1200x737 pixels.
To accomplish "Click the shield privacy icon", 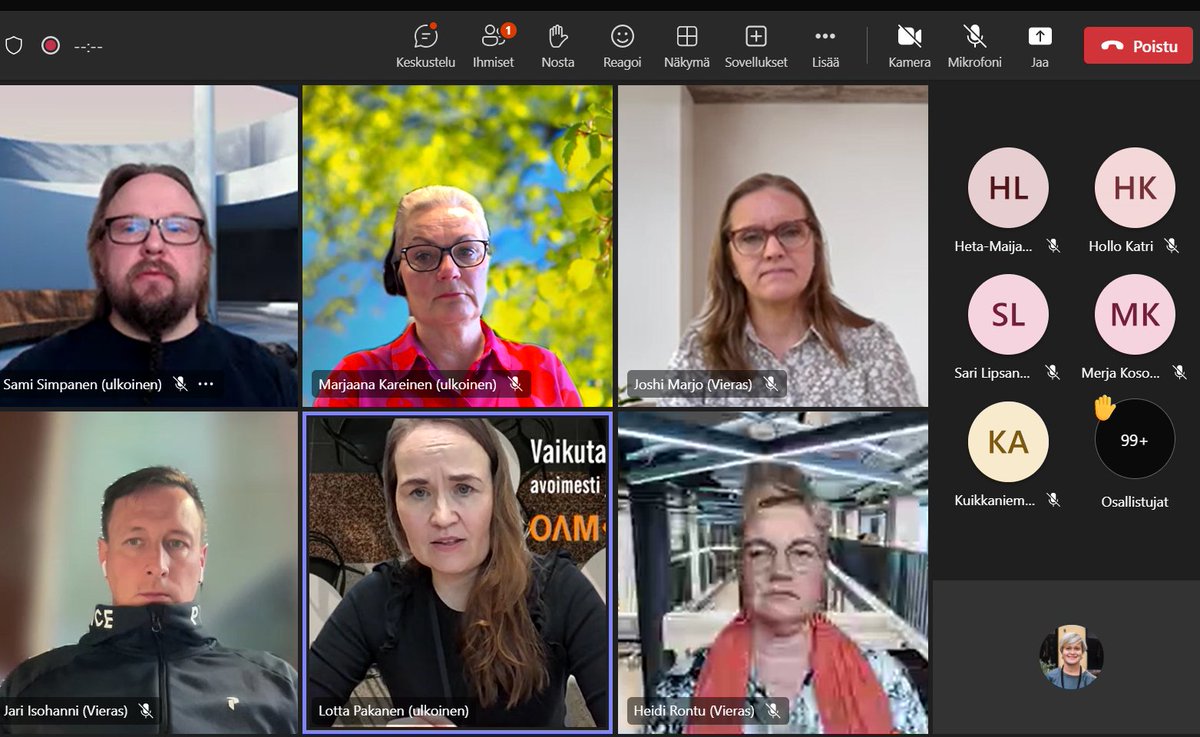I will [x=14, y=45].
